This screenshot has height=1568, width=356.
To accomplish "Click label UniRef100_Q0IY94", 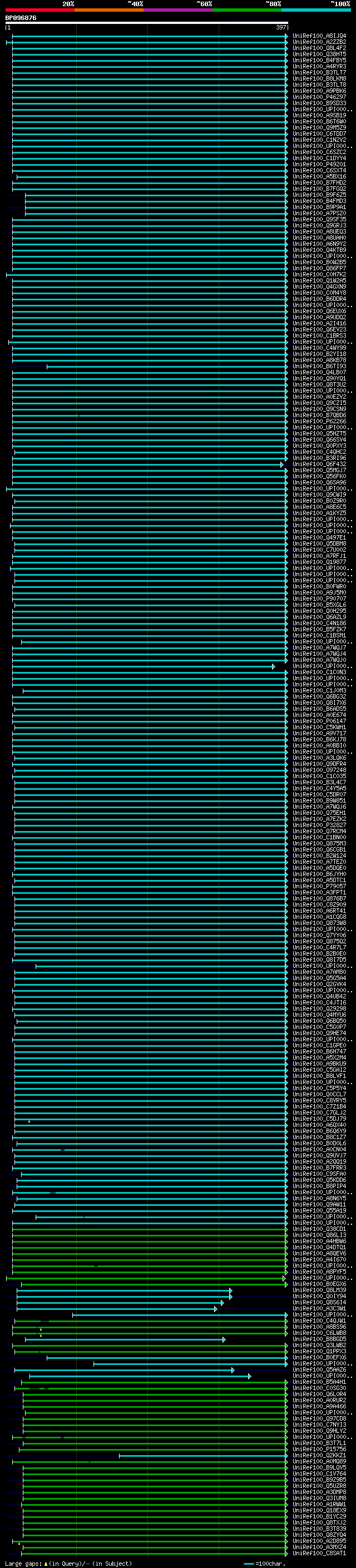I will pos(319,1297).
